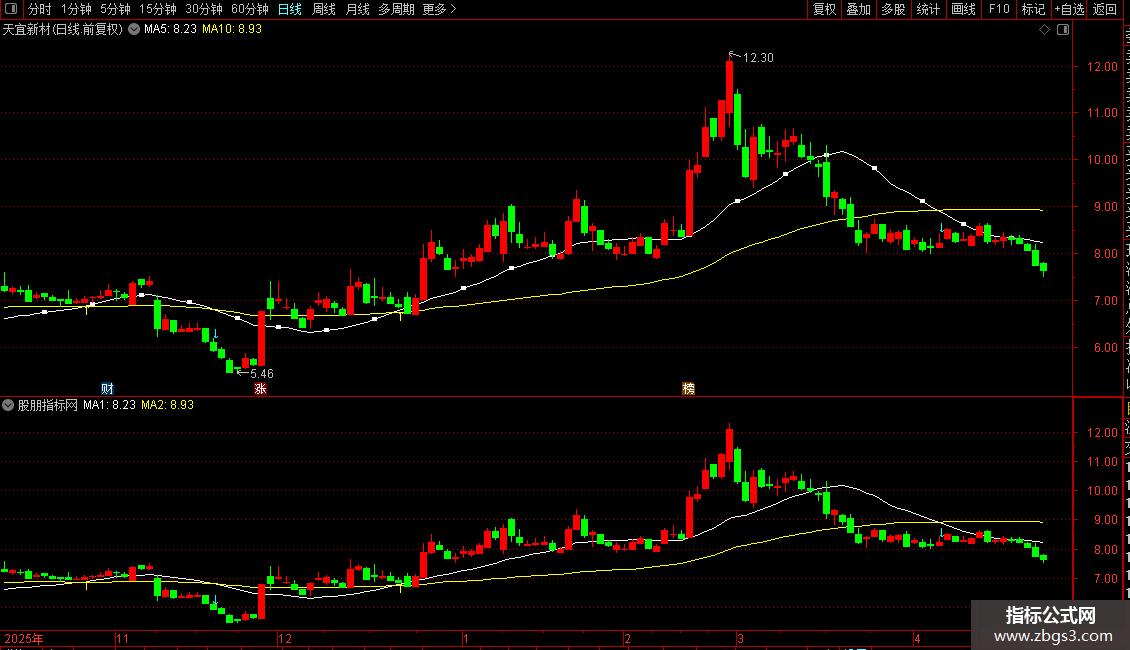Select the 60分钟 period

(x=250, y=9)
